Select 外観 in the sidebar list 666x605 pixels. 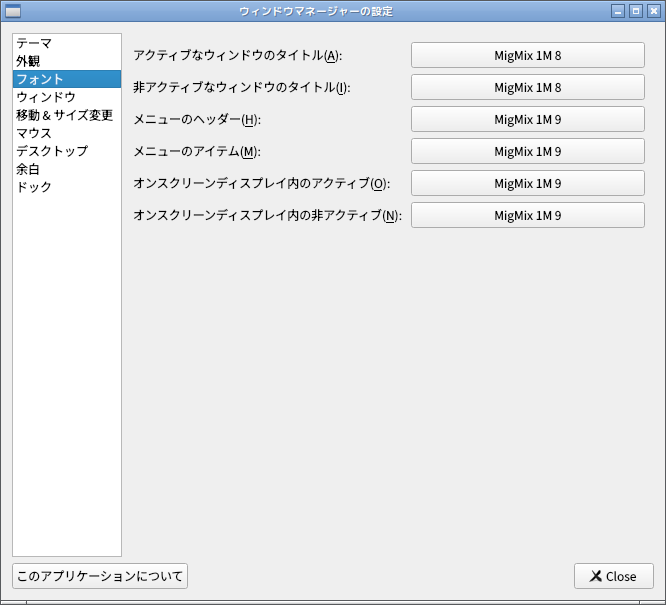[x=67, y=61]
